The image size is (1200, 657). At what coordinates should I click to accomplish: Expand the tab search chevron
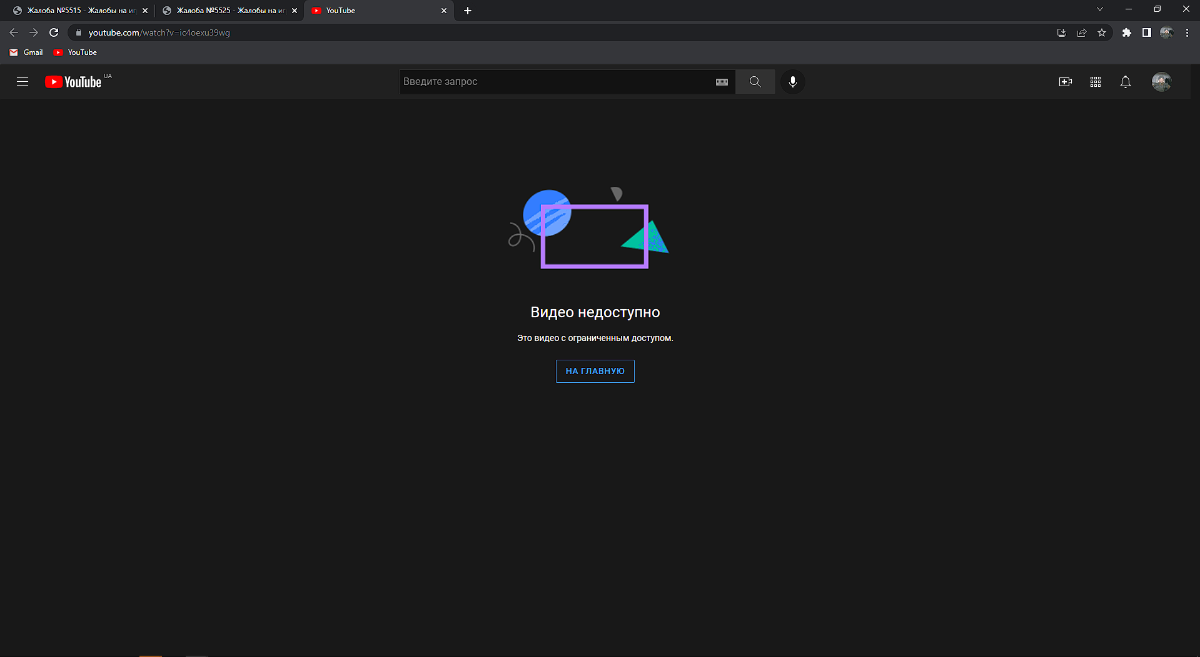(x=1100, y=10)
